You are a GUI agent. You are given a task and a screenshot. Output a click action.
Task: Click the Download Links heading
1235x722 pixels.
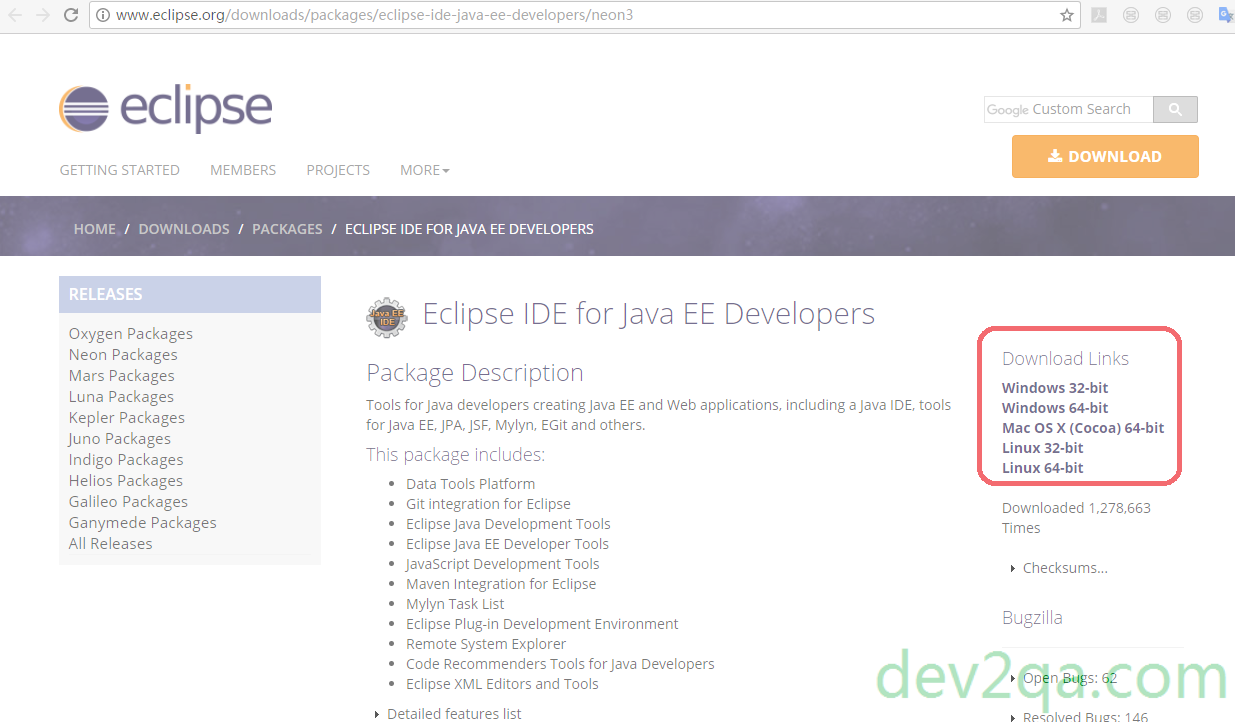[x=1065, y=359]
